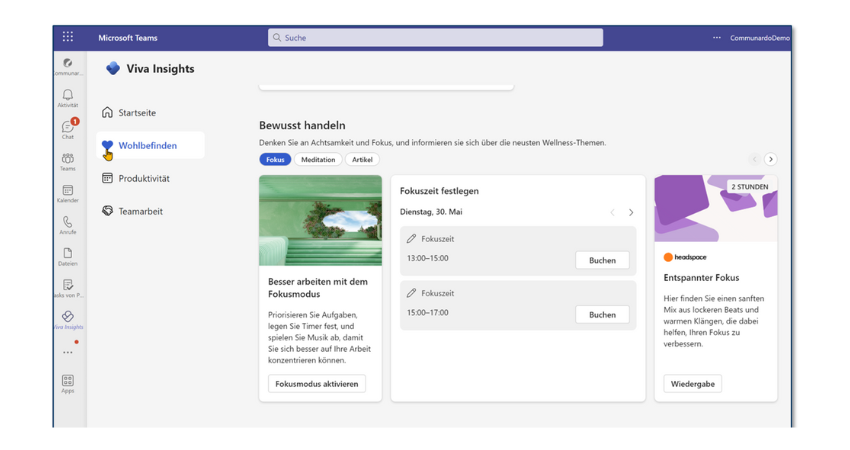Click the Viva Insights logo
The height and width of the screenshot is (450, 850).
coord(113,68)
